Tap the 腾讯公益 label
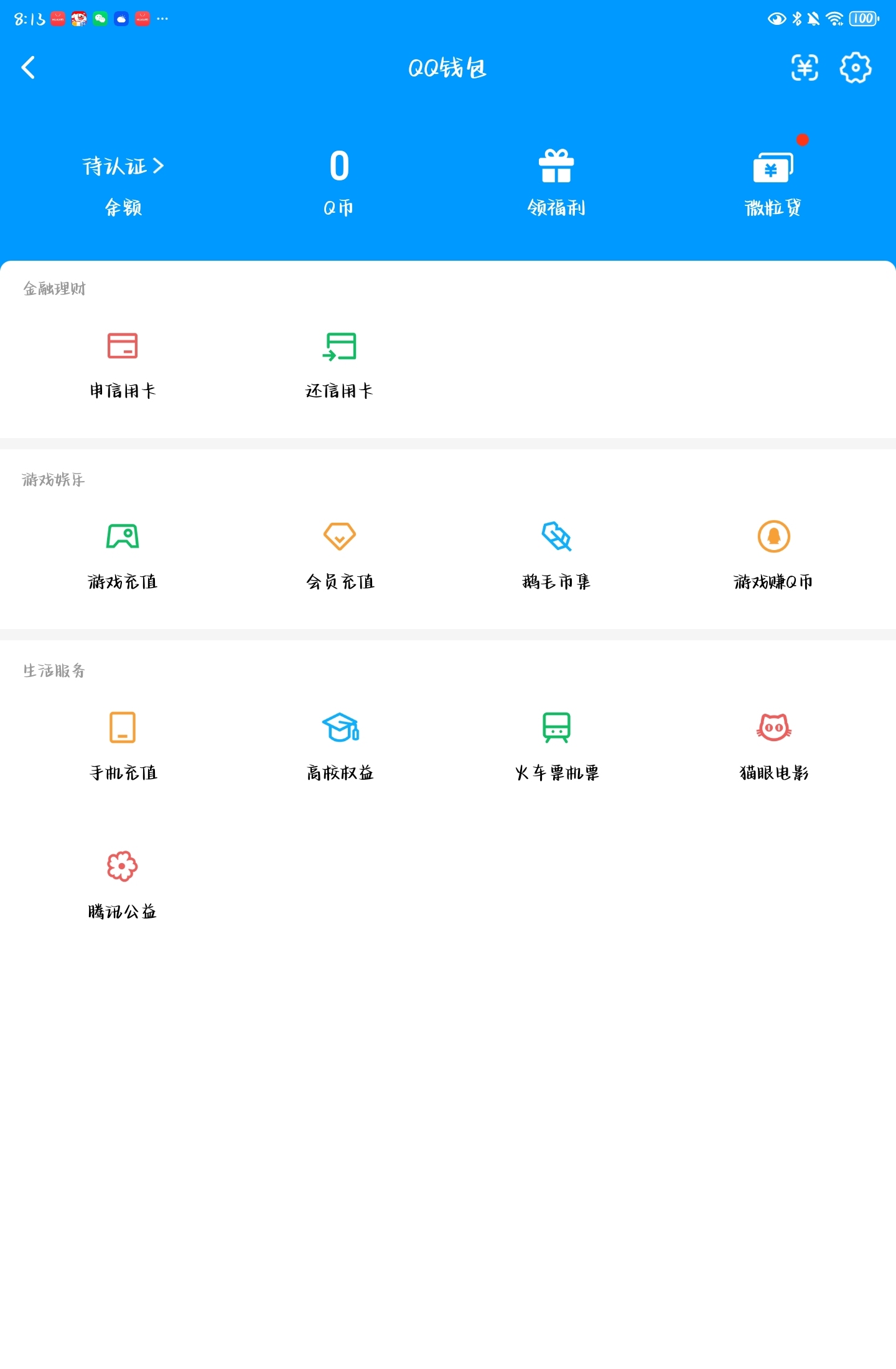 (x=123, y=912)
